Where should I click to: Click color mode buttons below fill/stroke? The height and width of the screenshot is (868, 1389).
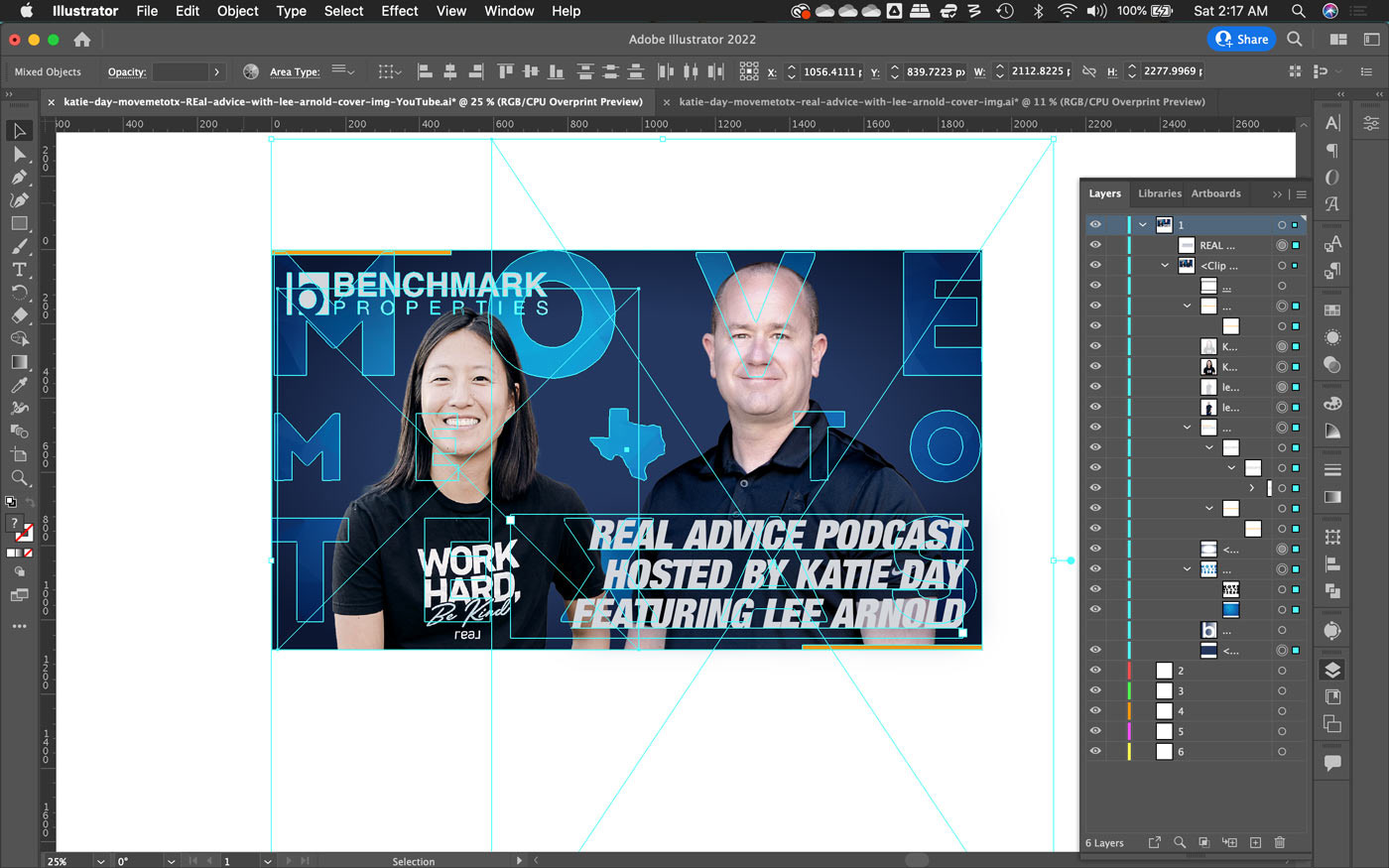[x=19, y=553]
